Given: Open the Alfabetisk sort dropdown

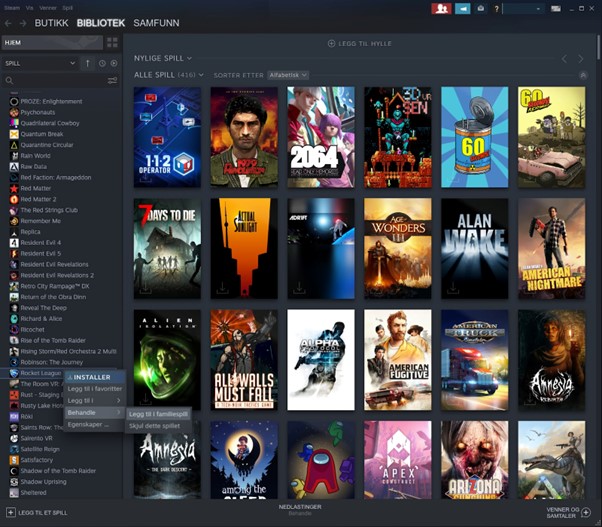Looking at the screenshot, I should (x=288, y=75).
